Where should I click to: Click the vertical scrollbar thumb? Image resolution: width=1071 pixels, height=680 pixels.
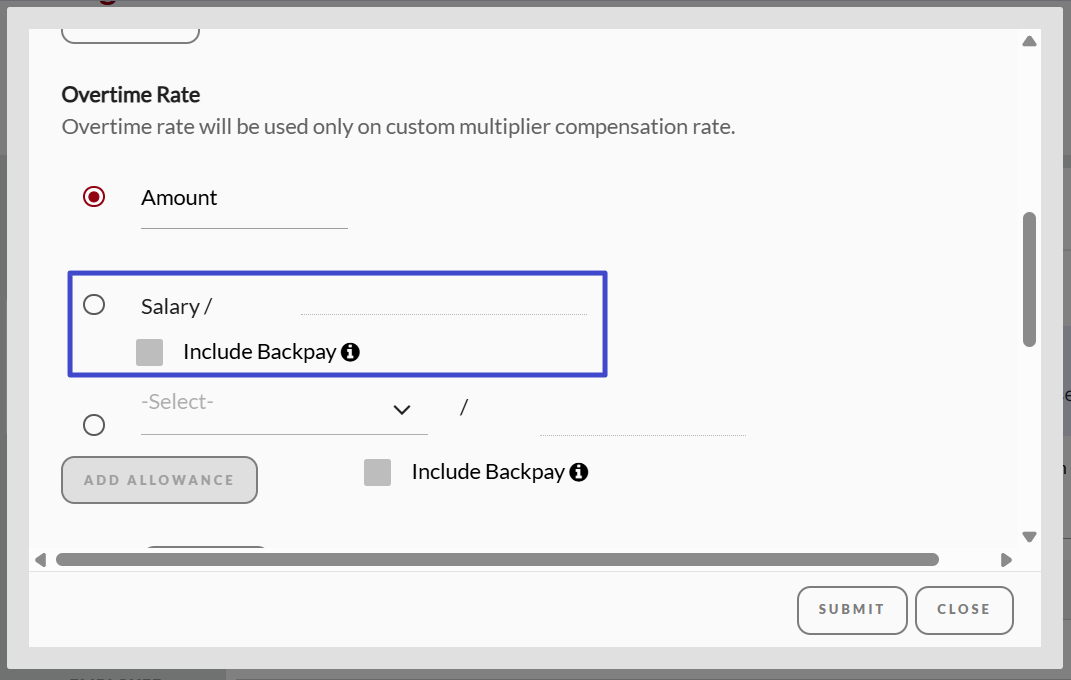tap(1029, 278)
